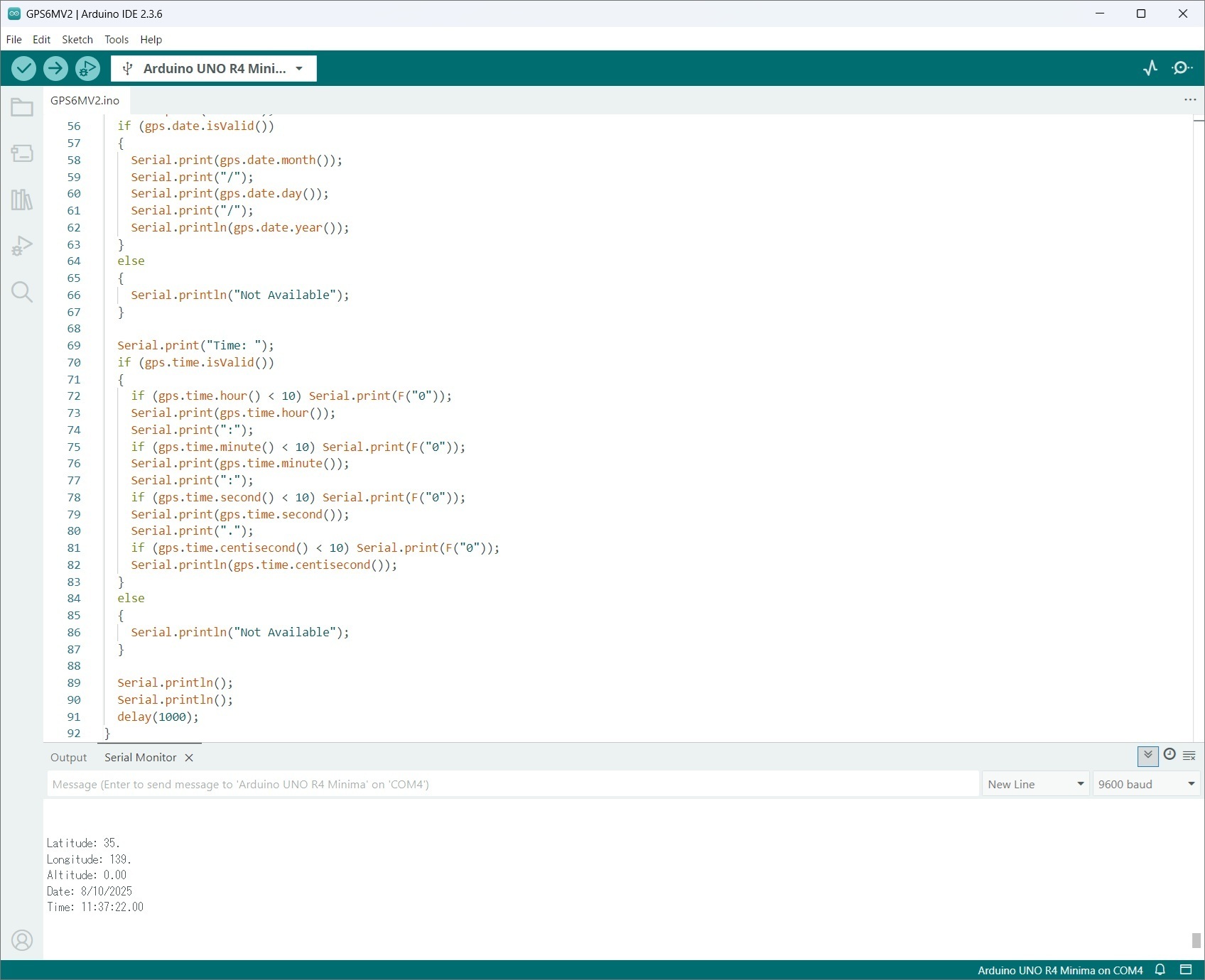
Task: Click the serial message input field
Action: point(512,784)
